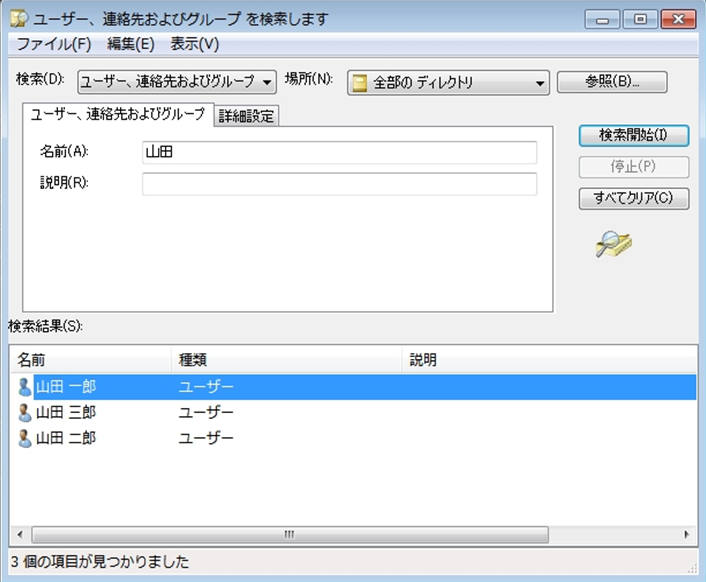Select result row 山田 一郎
The height and width of the screenshot is (582, 706).
coord(353,387)
